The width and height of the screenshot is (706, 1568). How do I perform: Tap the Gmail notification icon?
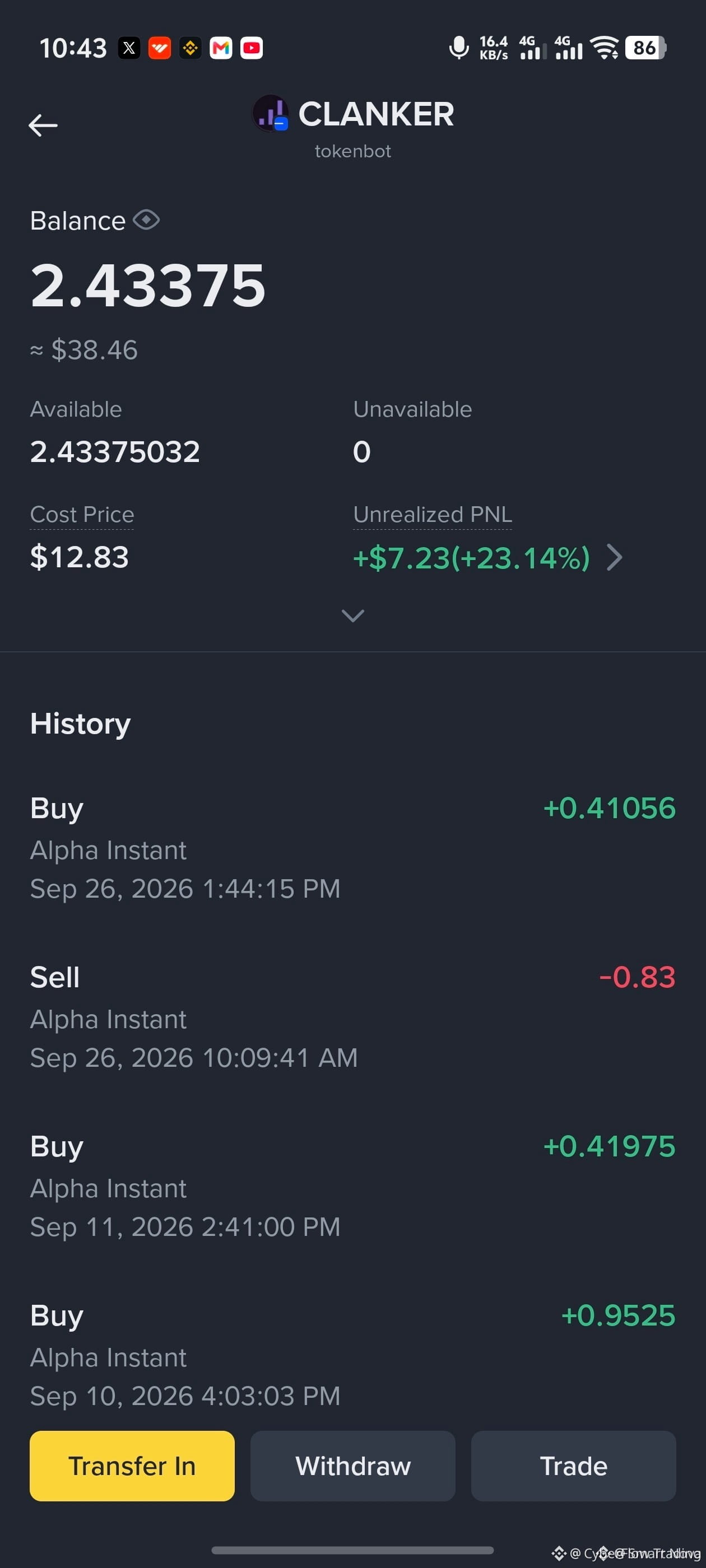[x=221, y=48]
